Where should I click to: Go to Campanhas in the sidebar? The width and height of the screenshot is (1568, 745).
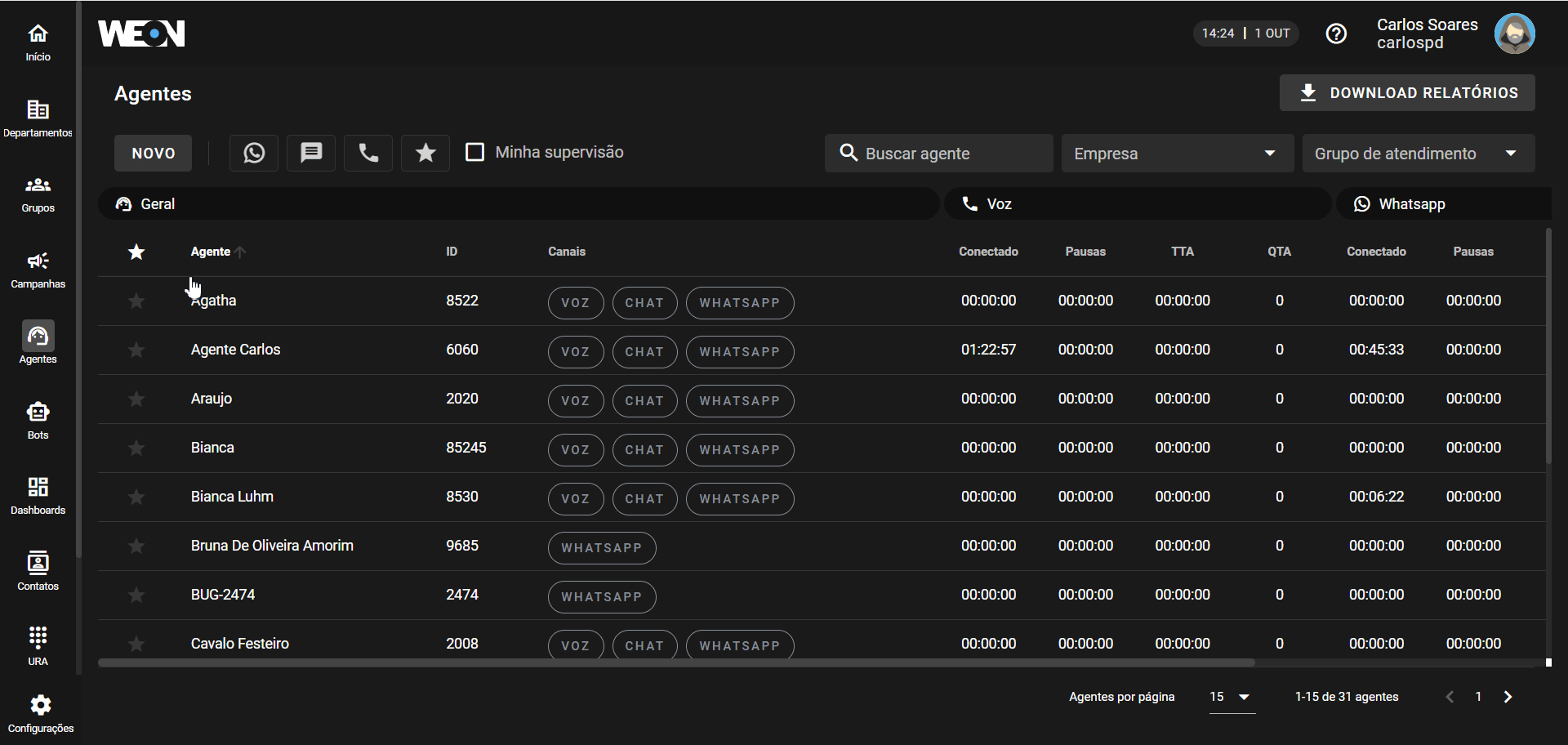click(38, 269)
